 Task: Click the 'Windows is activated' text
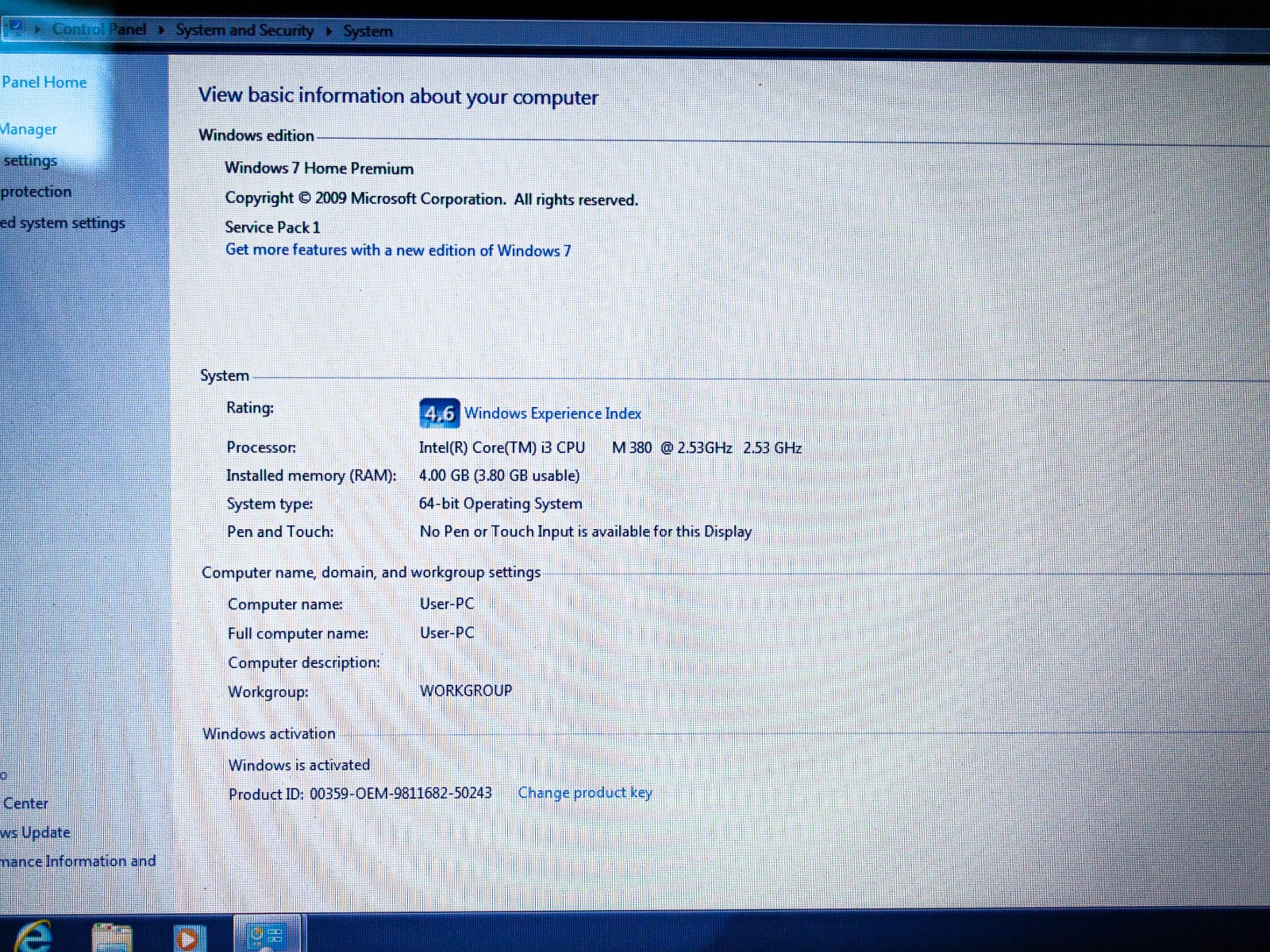click(x=299, y=765)
